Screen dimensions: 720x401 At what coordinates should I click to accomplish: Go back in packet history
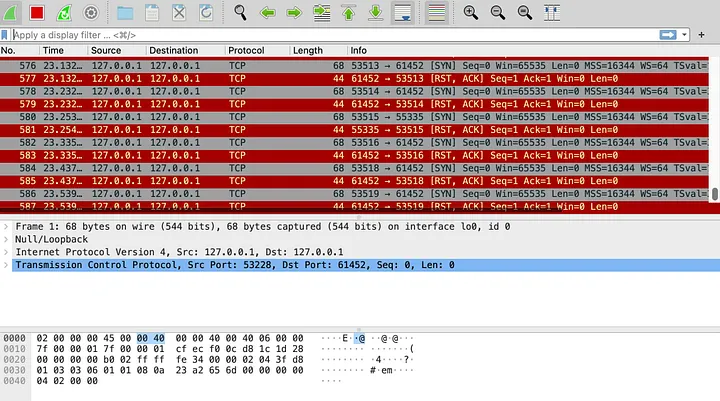[267, 12]
